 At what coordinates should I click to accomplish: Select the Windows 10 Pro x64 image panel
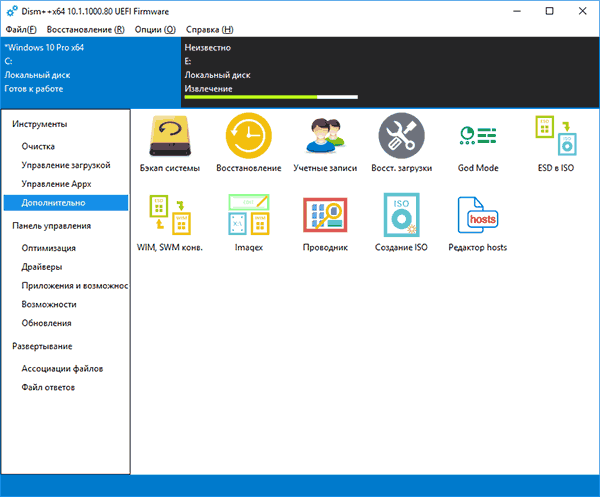(91, 72)
